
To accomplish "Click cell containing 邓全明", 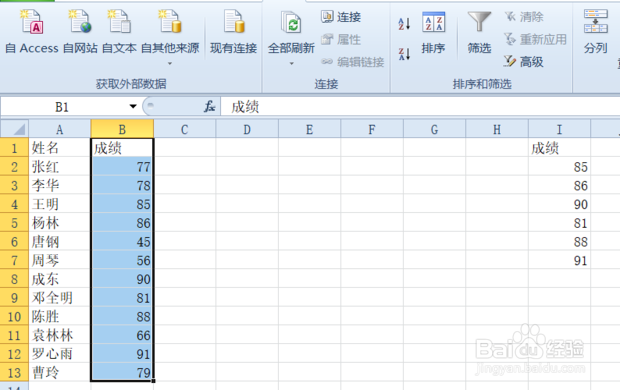I will point(60,298).
